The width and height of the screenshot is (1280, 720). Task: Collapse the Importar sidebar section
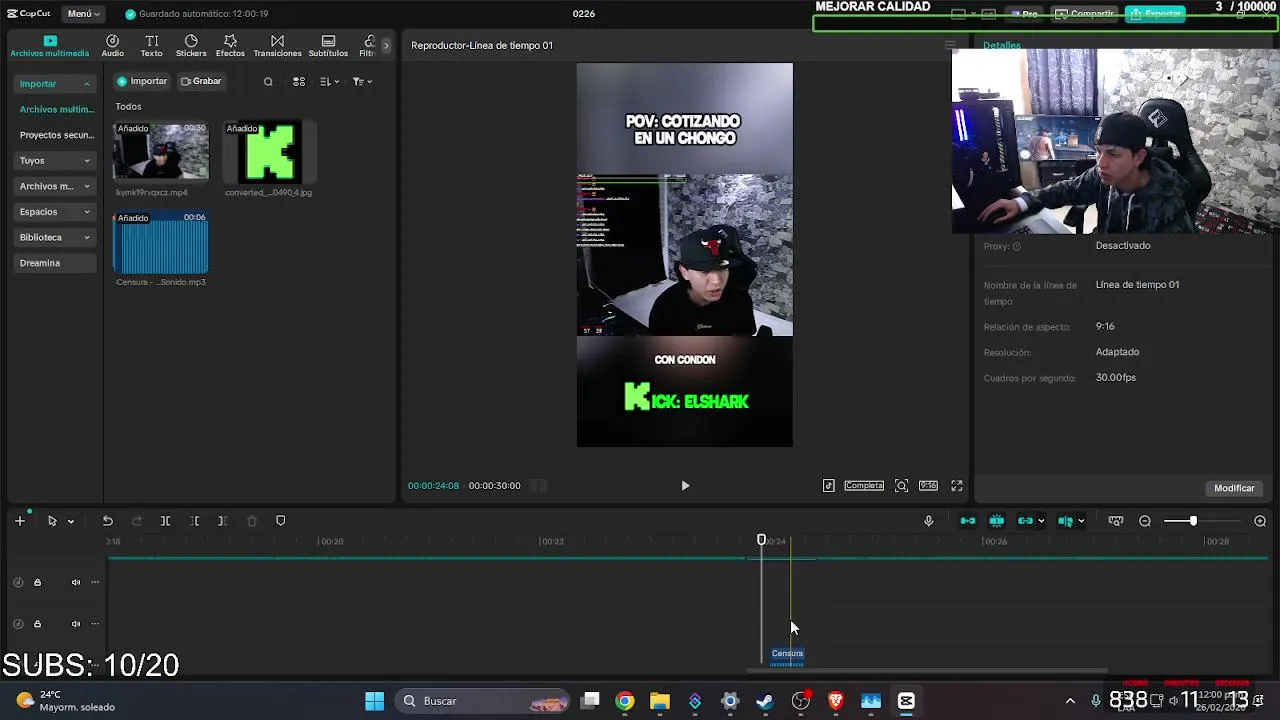tap(56, 84)
